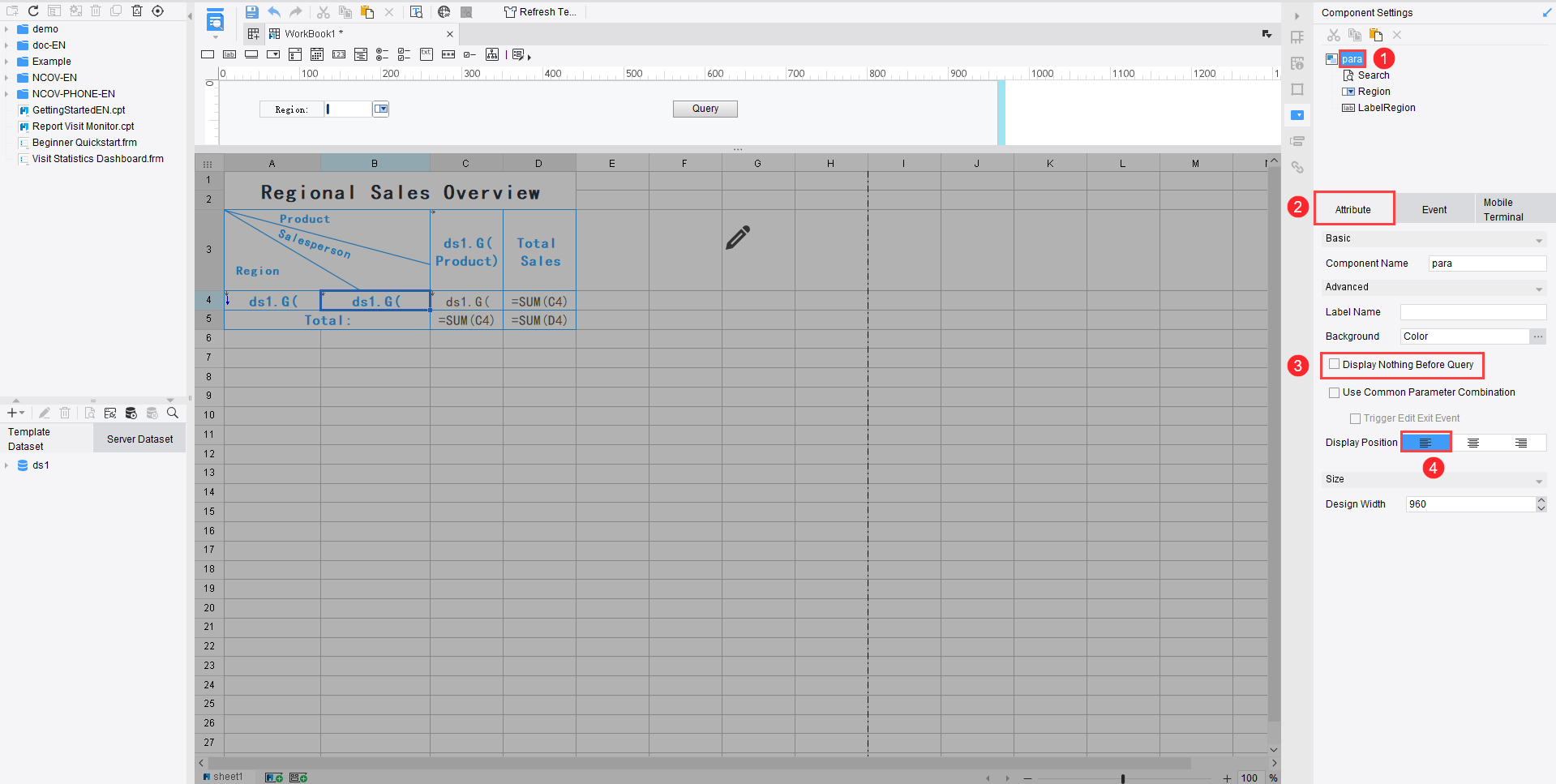Switch to the Server Dataset tab
This screenshot has width=1556, height=784.
139,439
